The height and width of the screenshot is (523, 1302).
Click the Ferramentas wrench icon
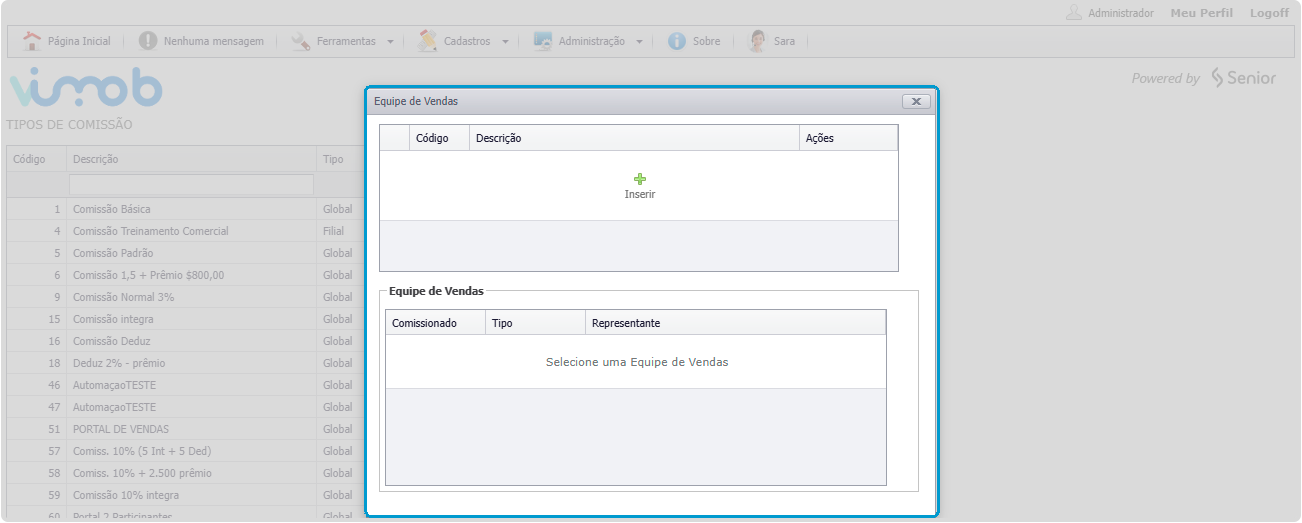301,41
